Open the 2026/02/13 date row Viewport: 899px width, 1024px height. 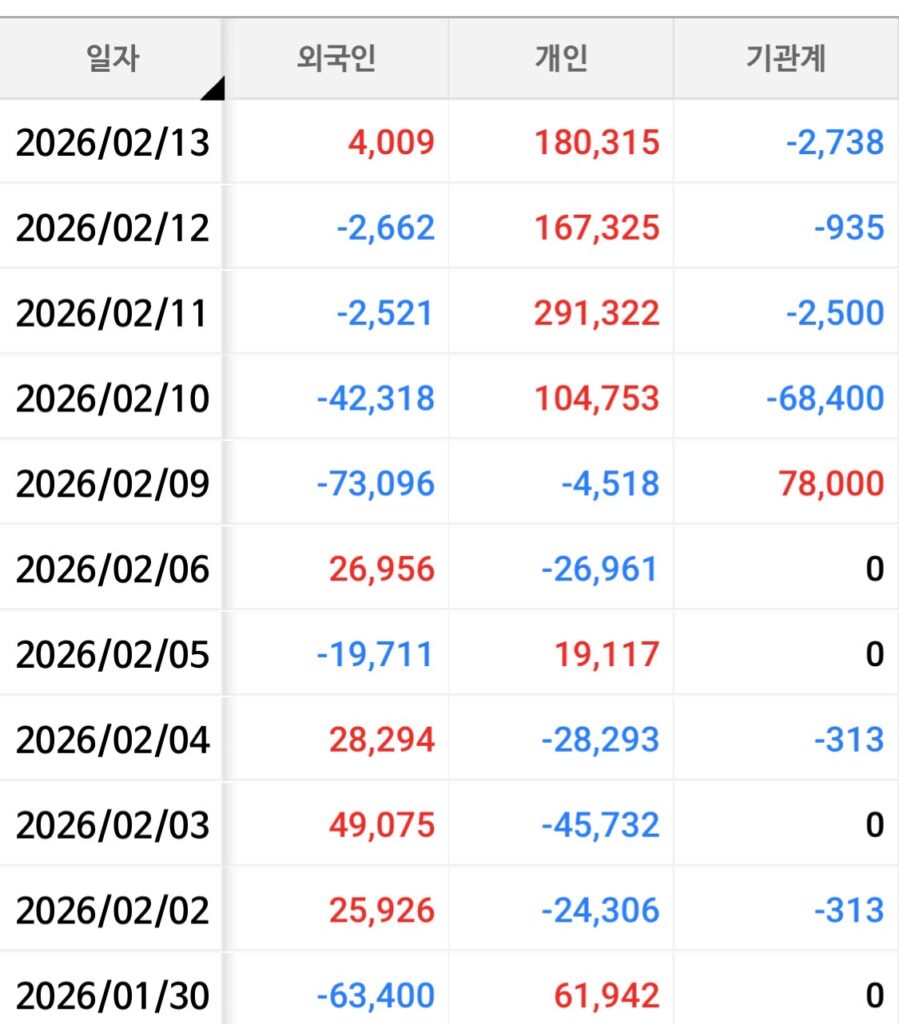pos(113,142)
